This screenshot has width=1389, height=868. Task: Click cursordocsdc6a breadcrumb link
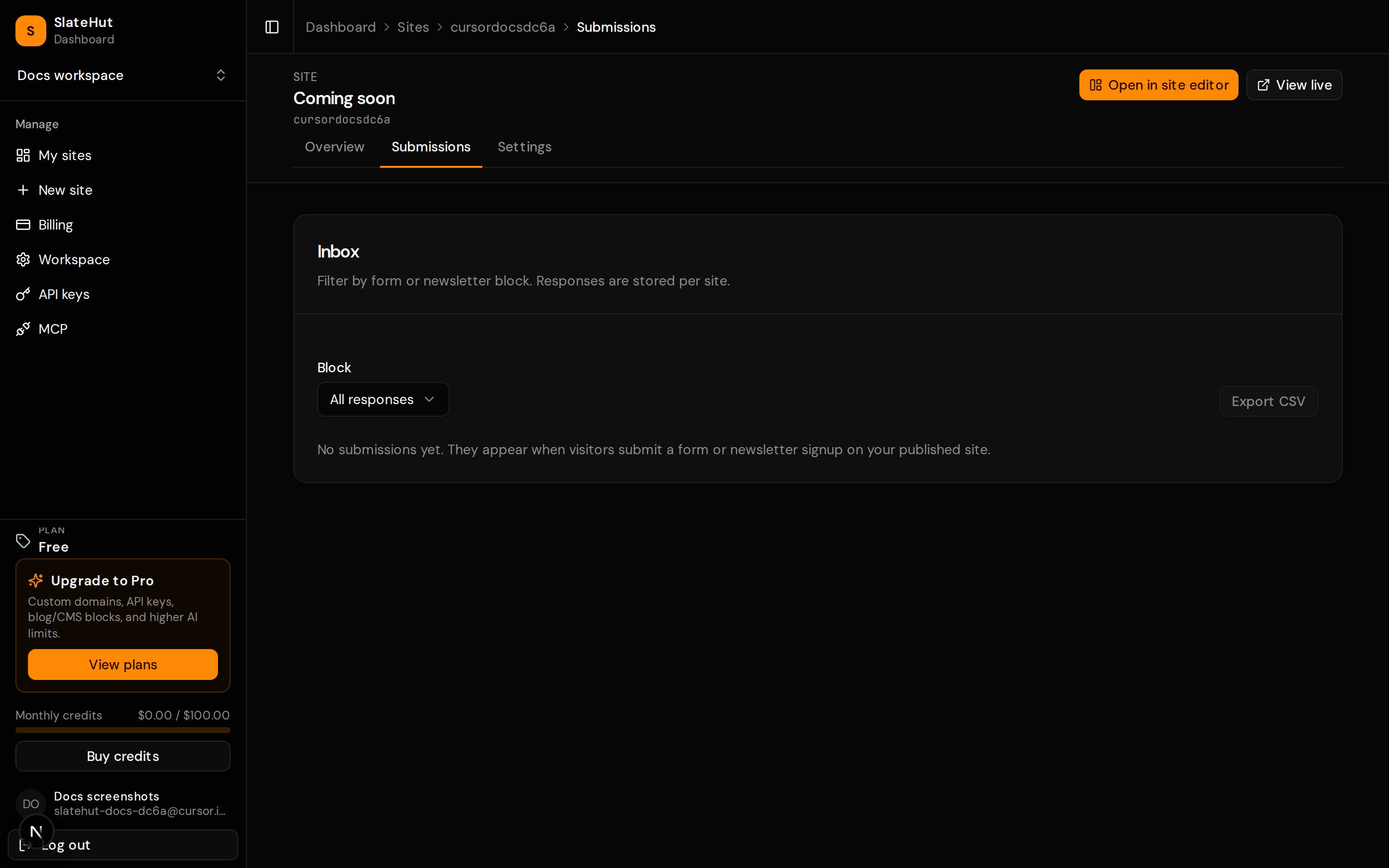tap(502, 27)
